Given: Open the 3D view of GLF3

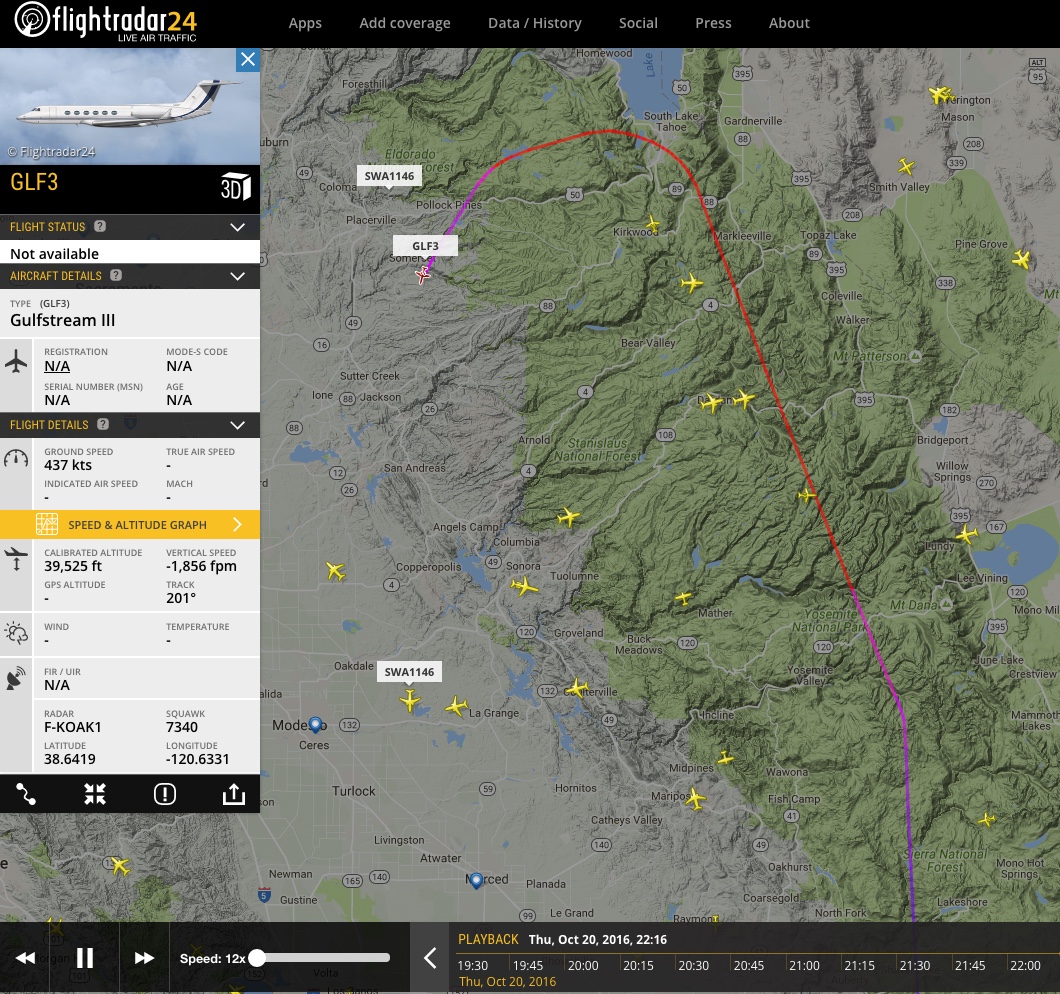Looking at the screenshot, I should click(235, 187).
